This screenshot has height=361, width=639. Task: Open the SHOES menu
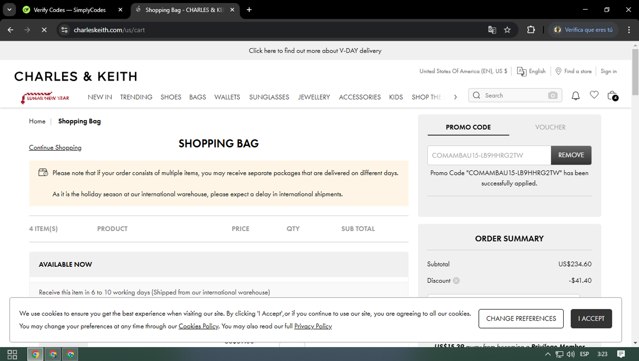[171, 97]
